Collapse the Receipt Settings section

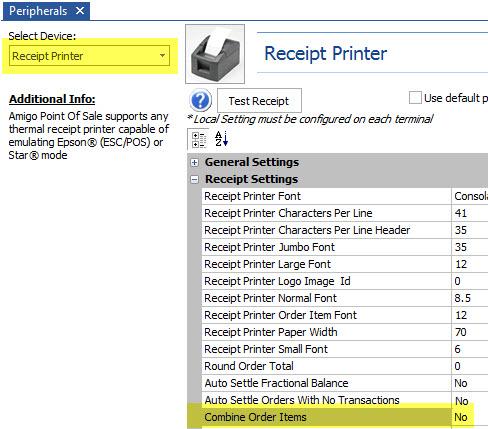pyautogui.click(x=195, y=180)
